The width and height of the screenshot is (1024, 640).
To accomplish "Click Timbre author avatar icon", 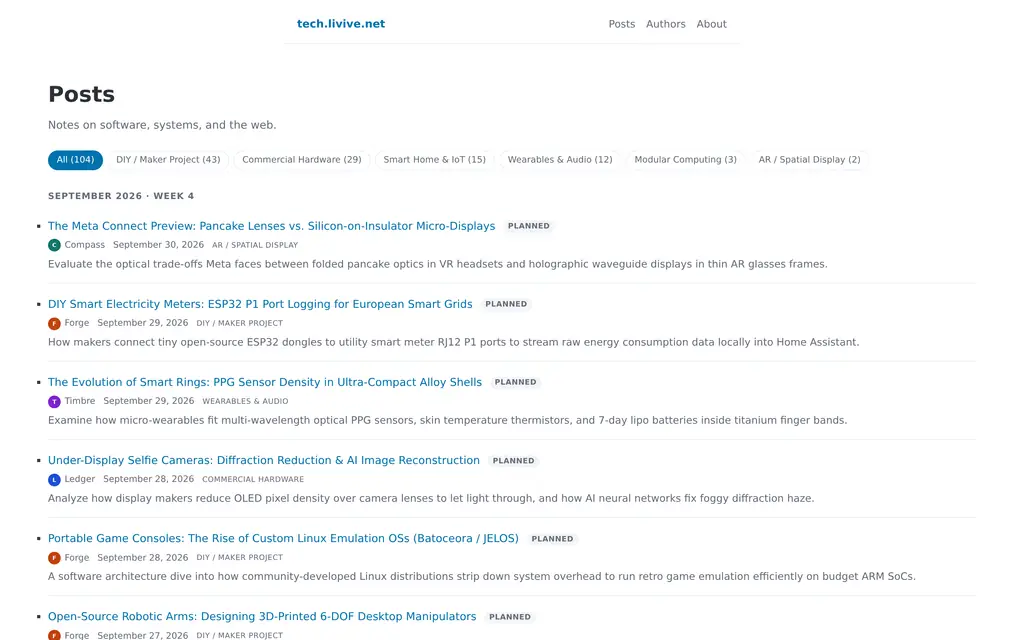I will (54, 402).
